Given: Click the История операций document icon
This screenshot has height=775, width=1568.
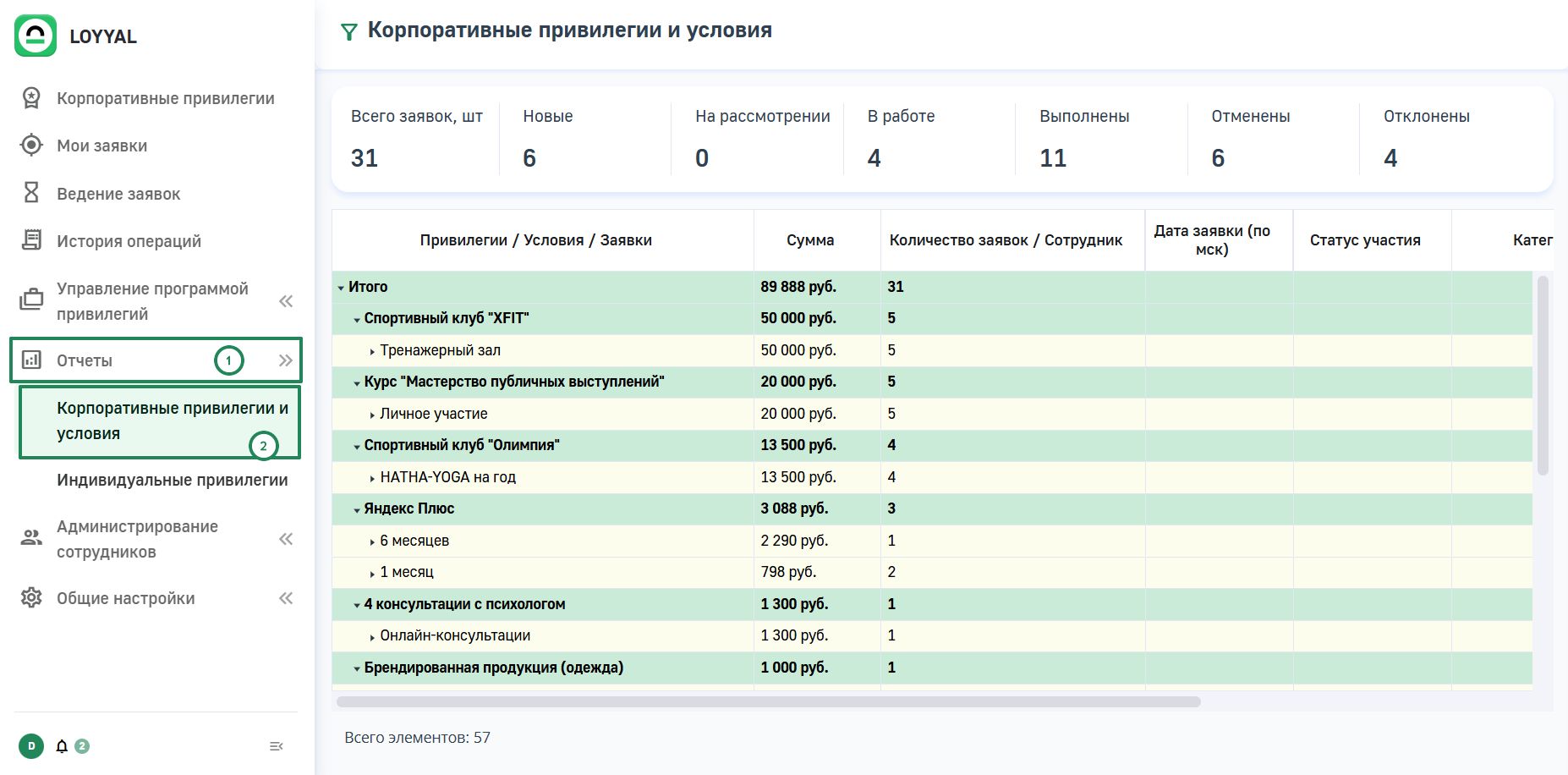Looking at the screenshot, I should pos(31,240).
